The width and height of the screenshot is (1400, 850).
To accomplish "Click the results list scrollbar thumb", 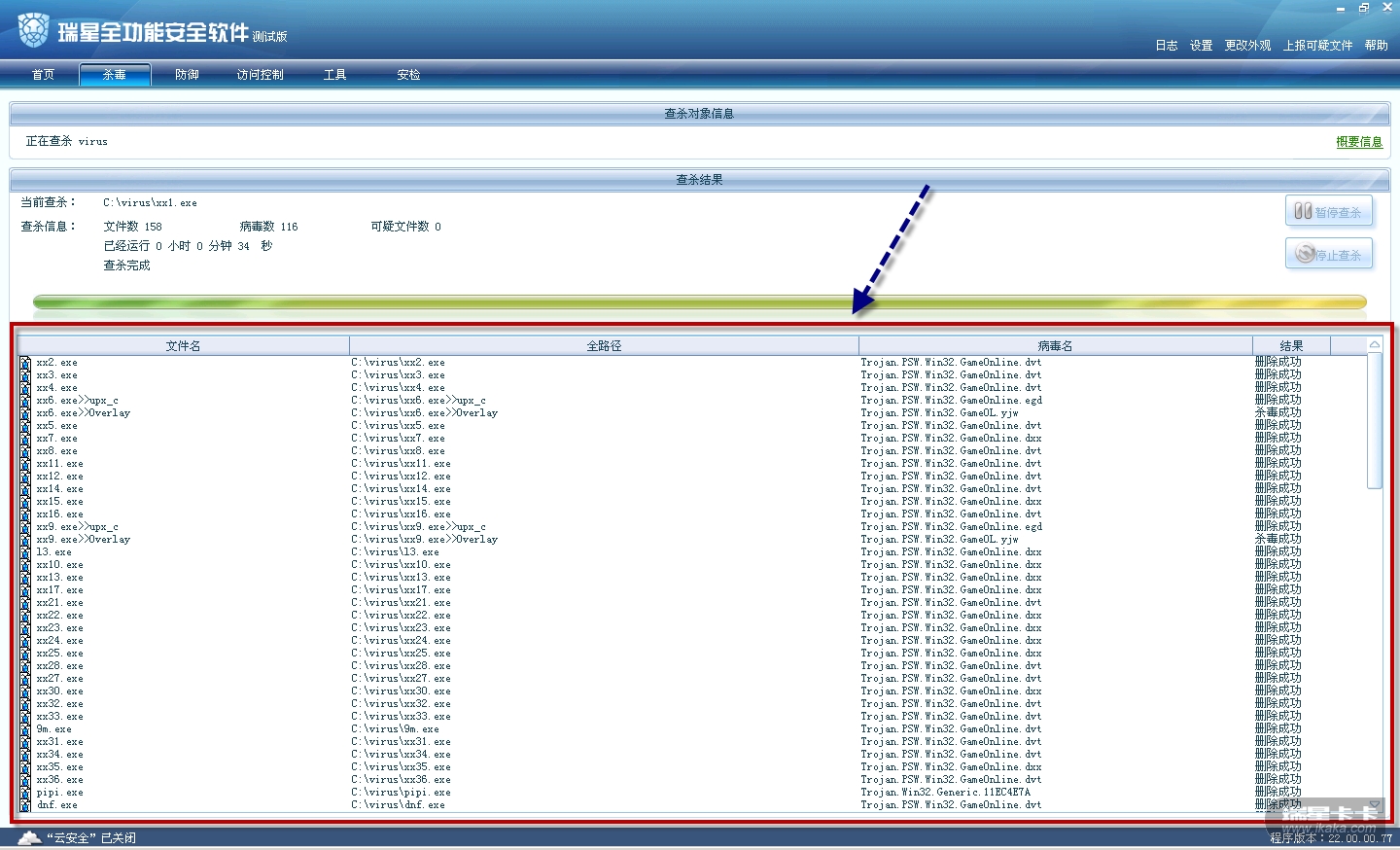I will (x=1375, y=420).
